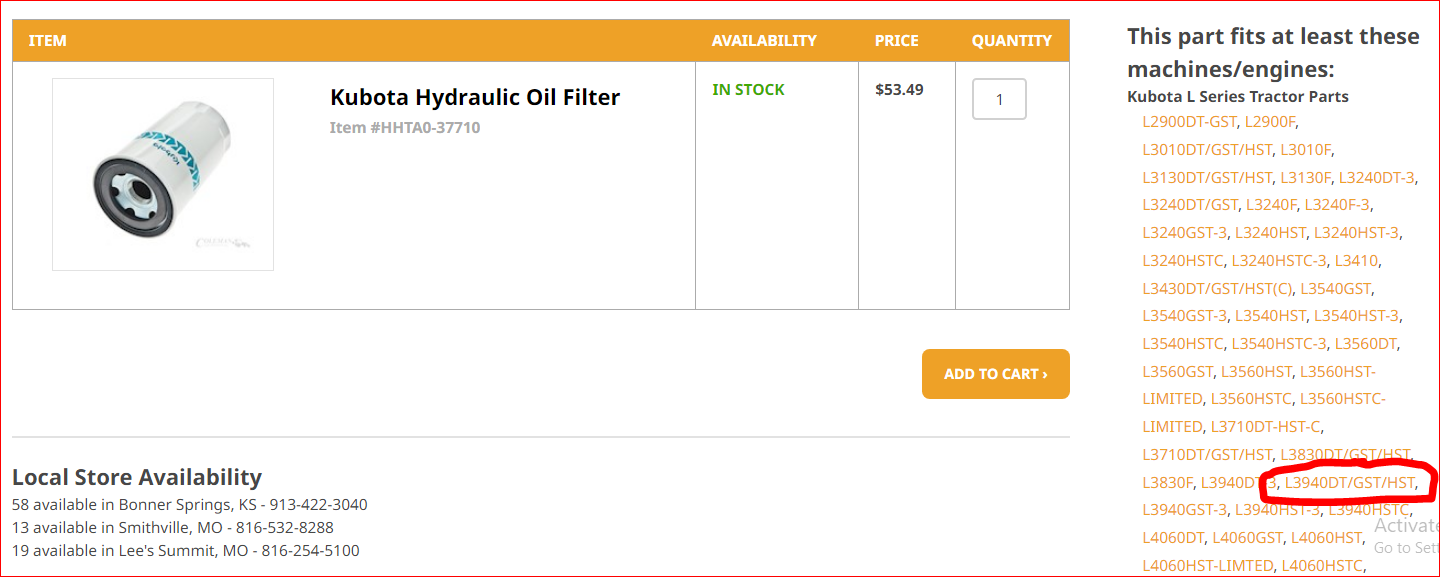Screen dimensions: 1440x577
Task: Open the hydraulic oil filter product thumbnail
Action: click(x=163, y=174)
